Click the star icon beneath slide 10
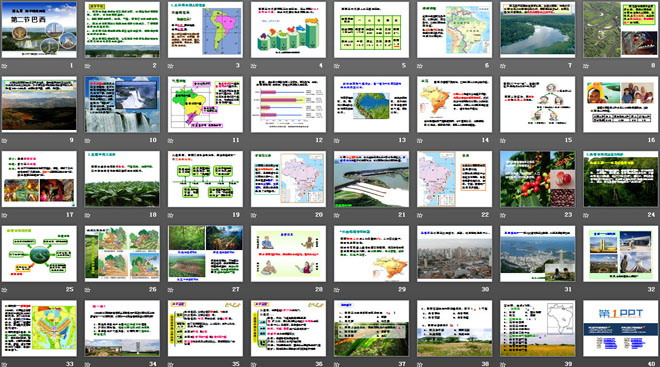 88,141
